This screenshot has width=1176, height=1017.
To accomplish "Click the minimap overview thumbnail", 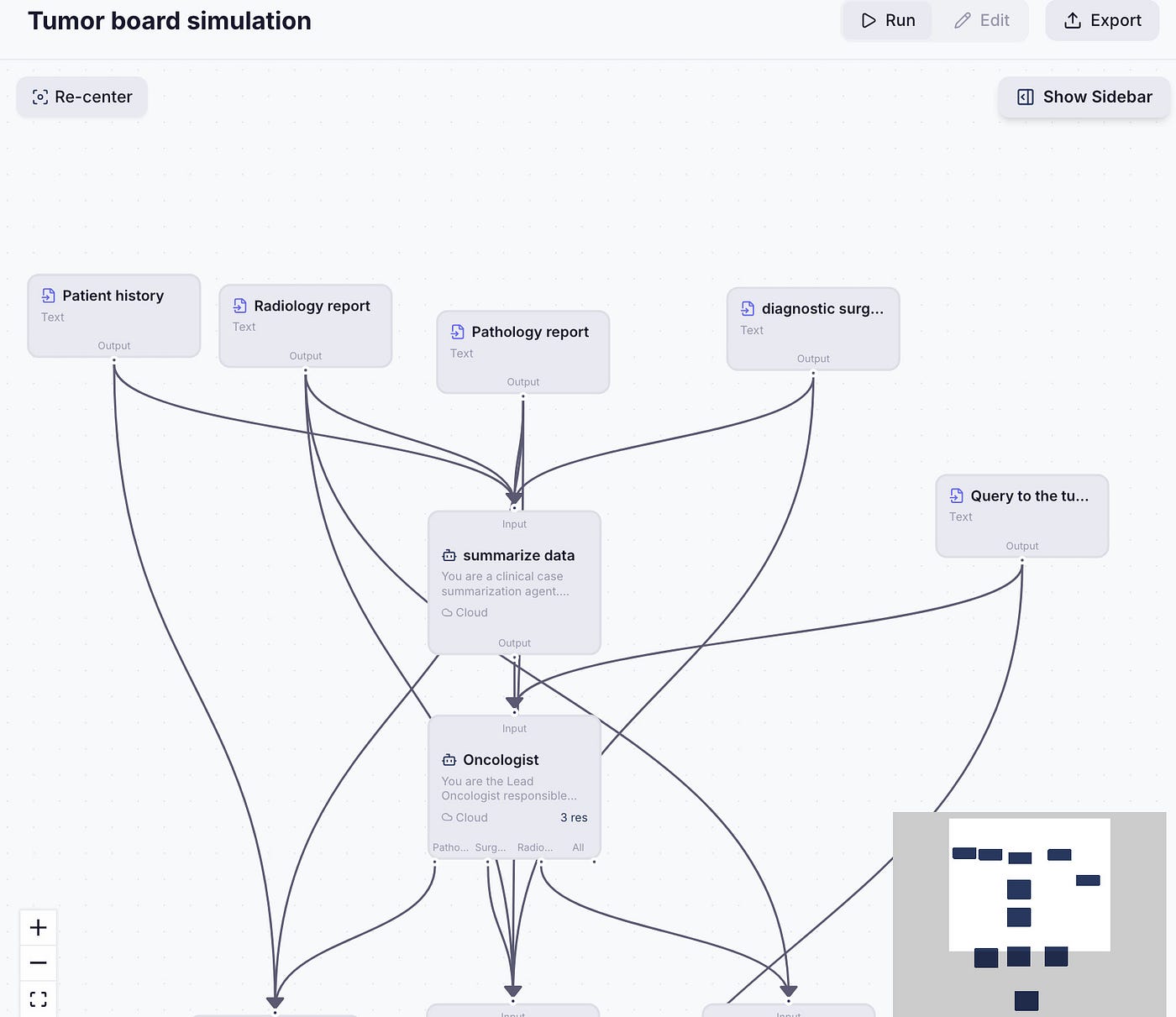I will click(1029, 915).
